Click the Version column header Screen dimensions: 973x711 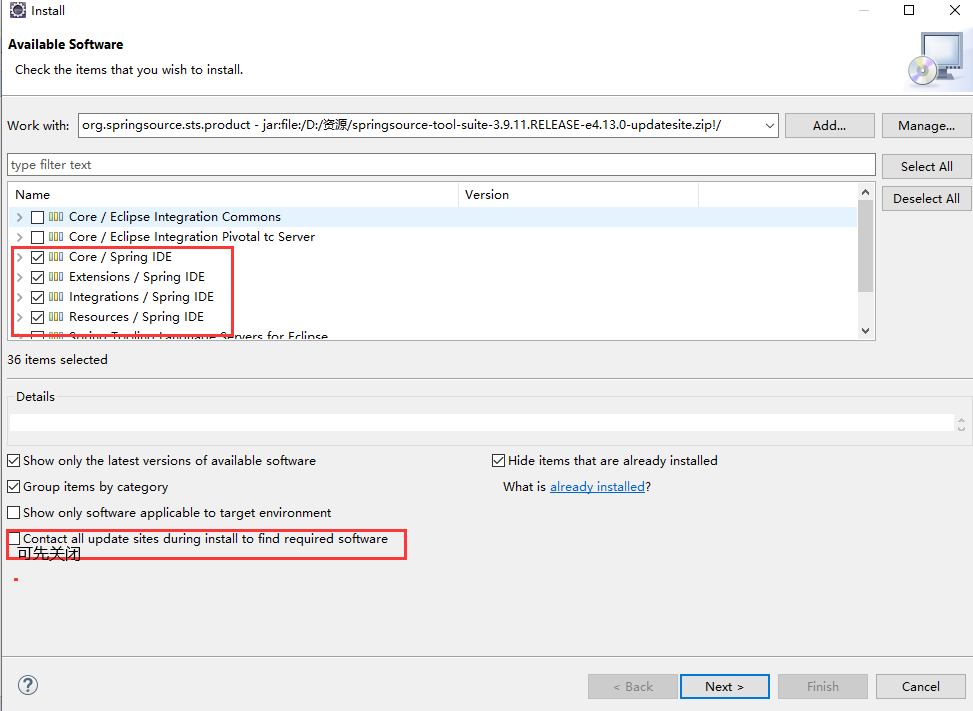(578, 195)
